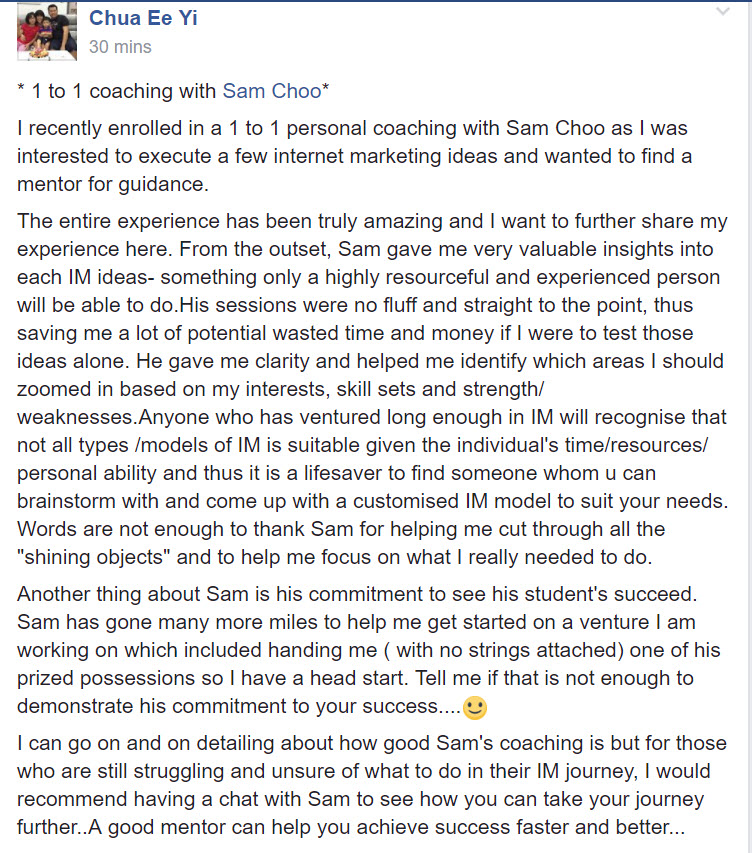Click the line beginning 'weaknesses.Anyone who has ventured'
752x853 pixels.
pos(372,417)
